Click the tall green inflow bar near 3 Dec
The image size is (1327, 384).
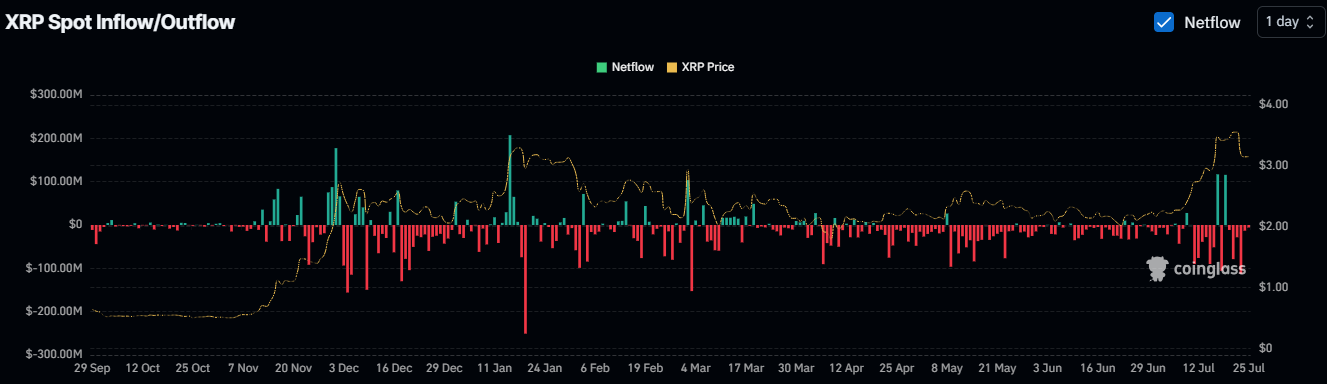pyautogui.click(x=336, y=186)
